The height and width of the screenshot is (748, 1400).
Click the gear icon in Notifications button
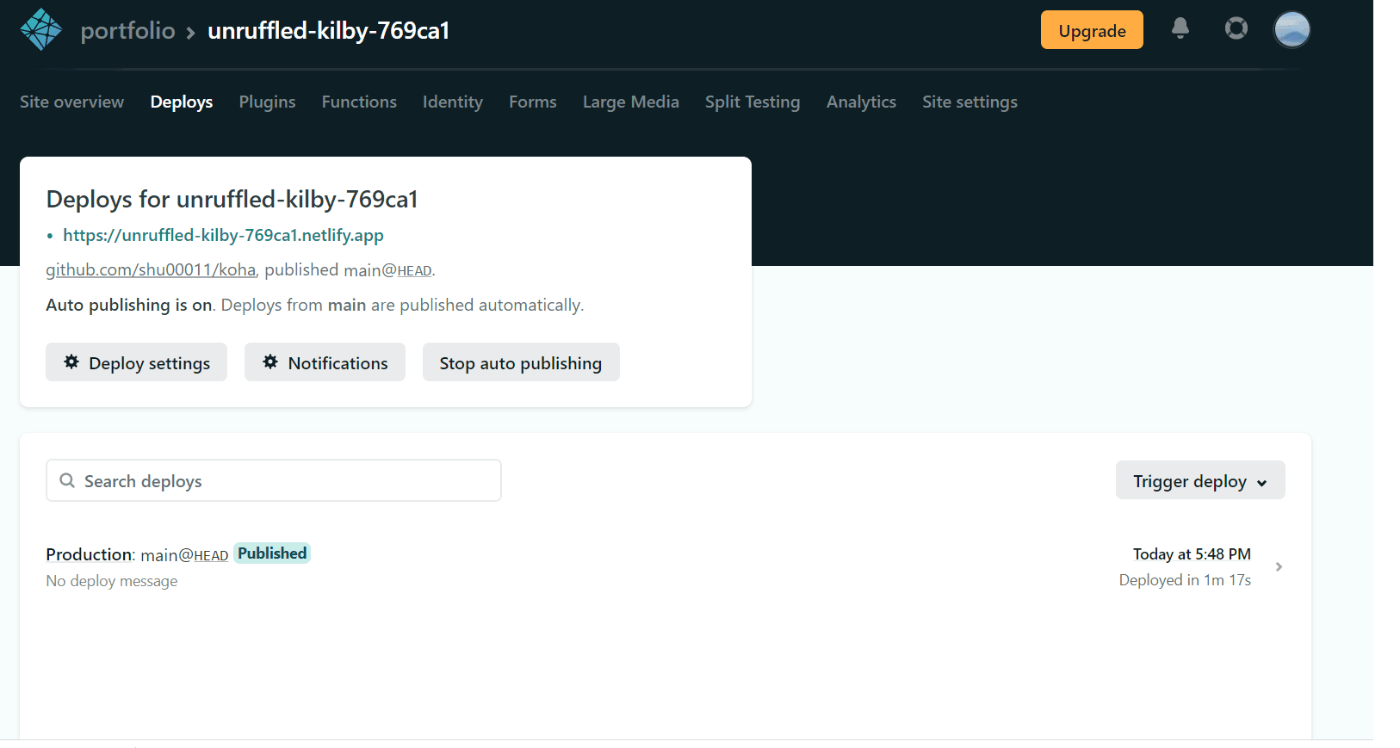(270, 362)
